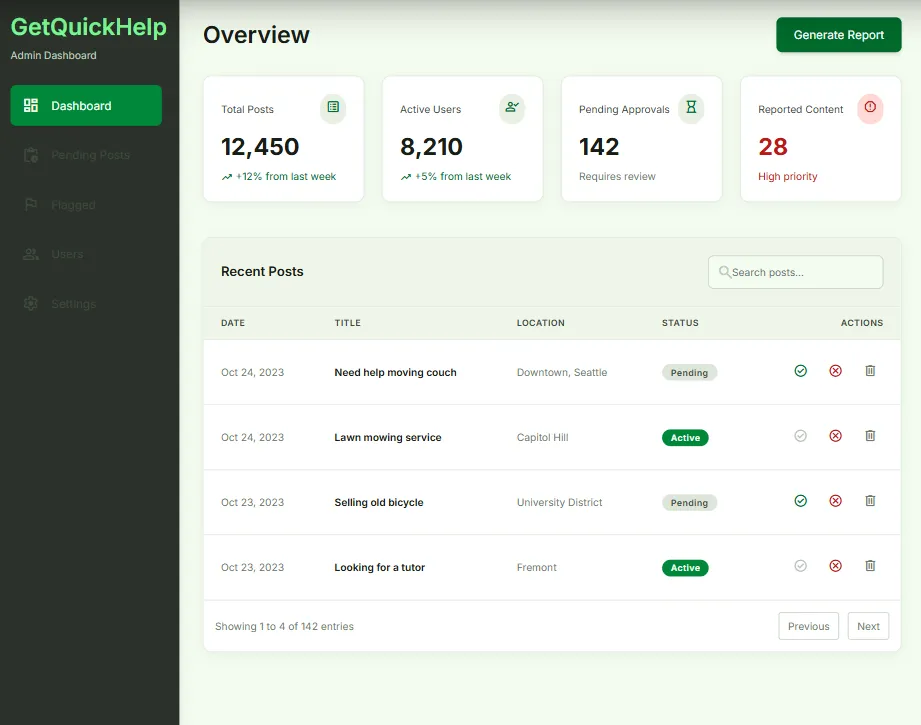
Task: Click the GetQuickHelp logo
Action: point(89,27)
